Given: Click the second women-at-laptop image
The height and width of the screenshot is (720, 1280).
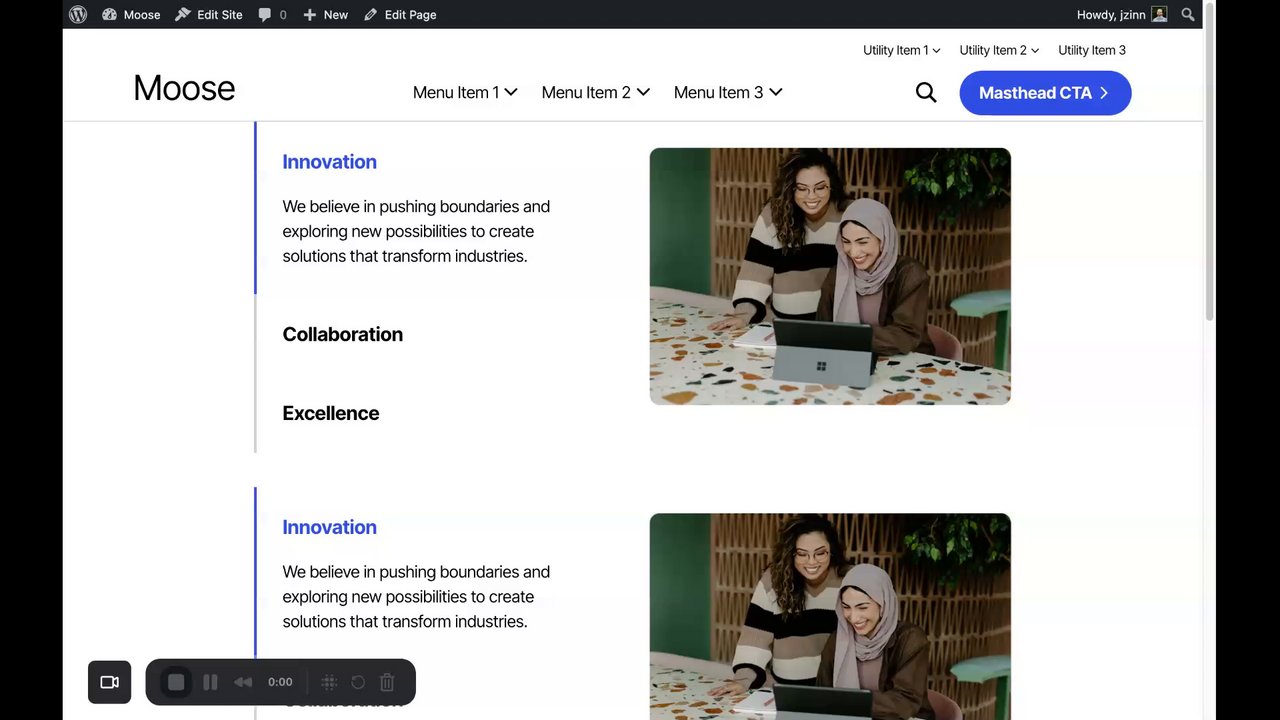Looking at the screenshot, I should coord(830,616).
